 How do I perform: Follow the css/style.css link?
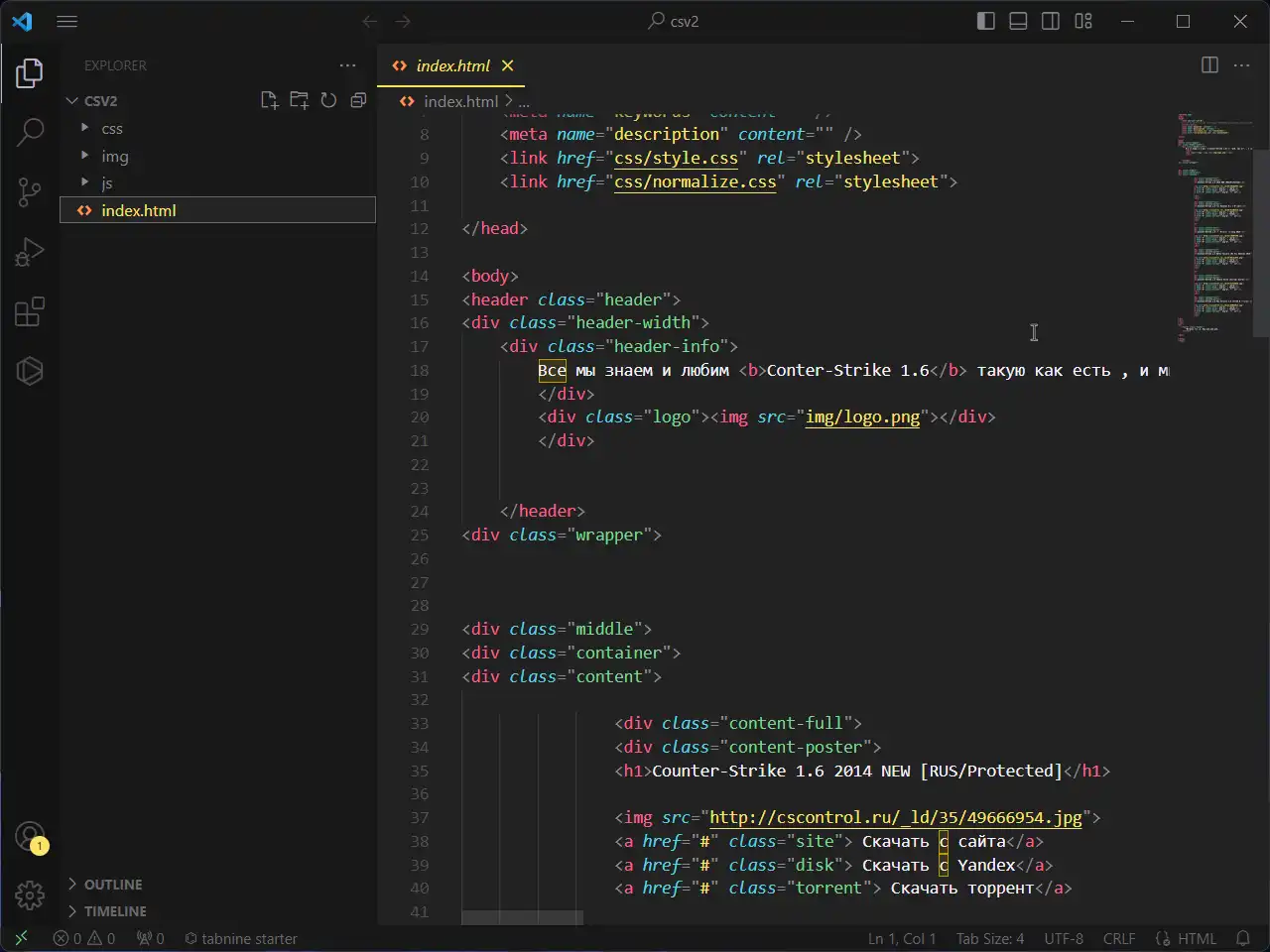pos(676,158)
